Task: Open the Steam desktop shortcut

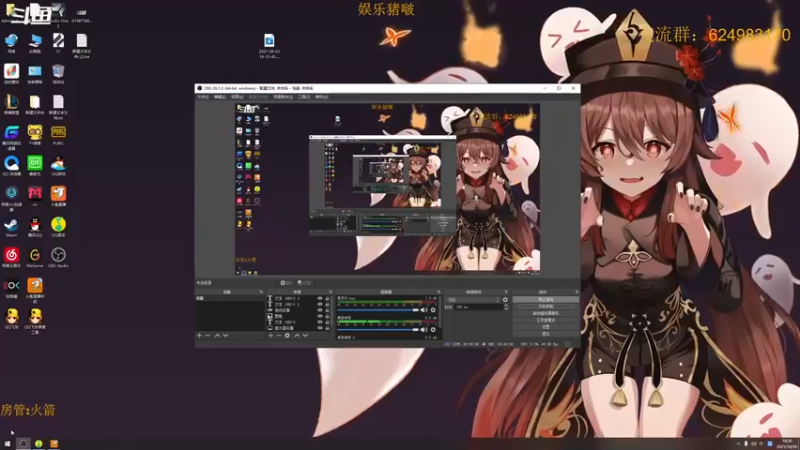Action: click(x=11, y=227)
